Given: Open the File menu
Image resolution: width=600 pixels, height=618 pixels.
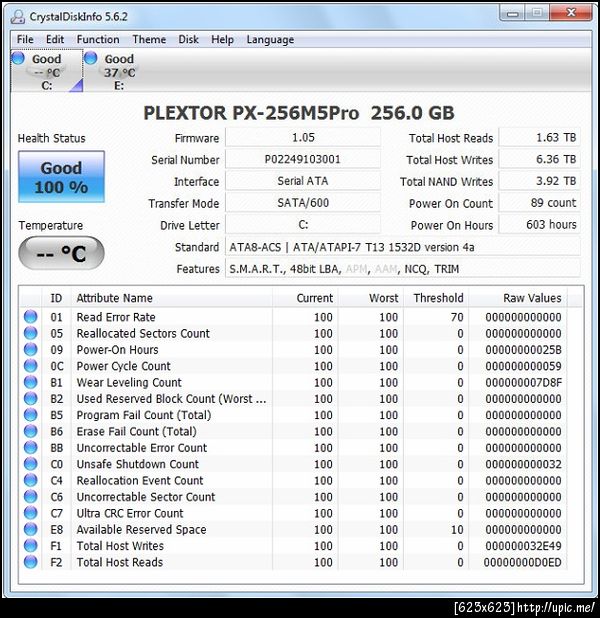Looking at the screenshot, I should [x=25, y=39].
